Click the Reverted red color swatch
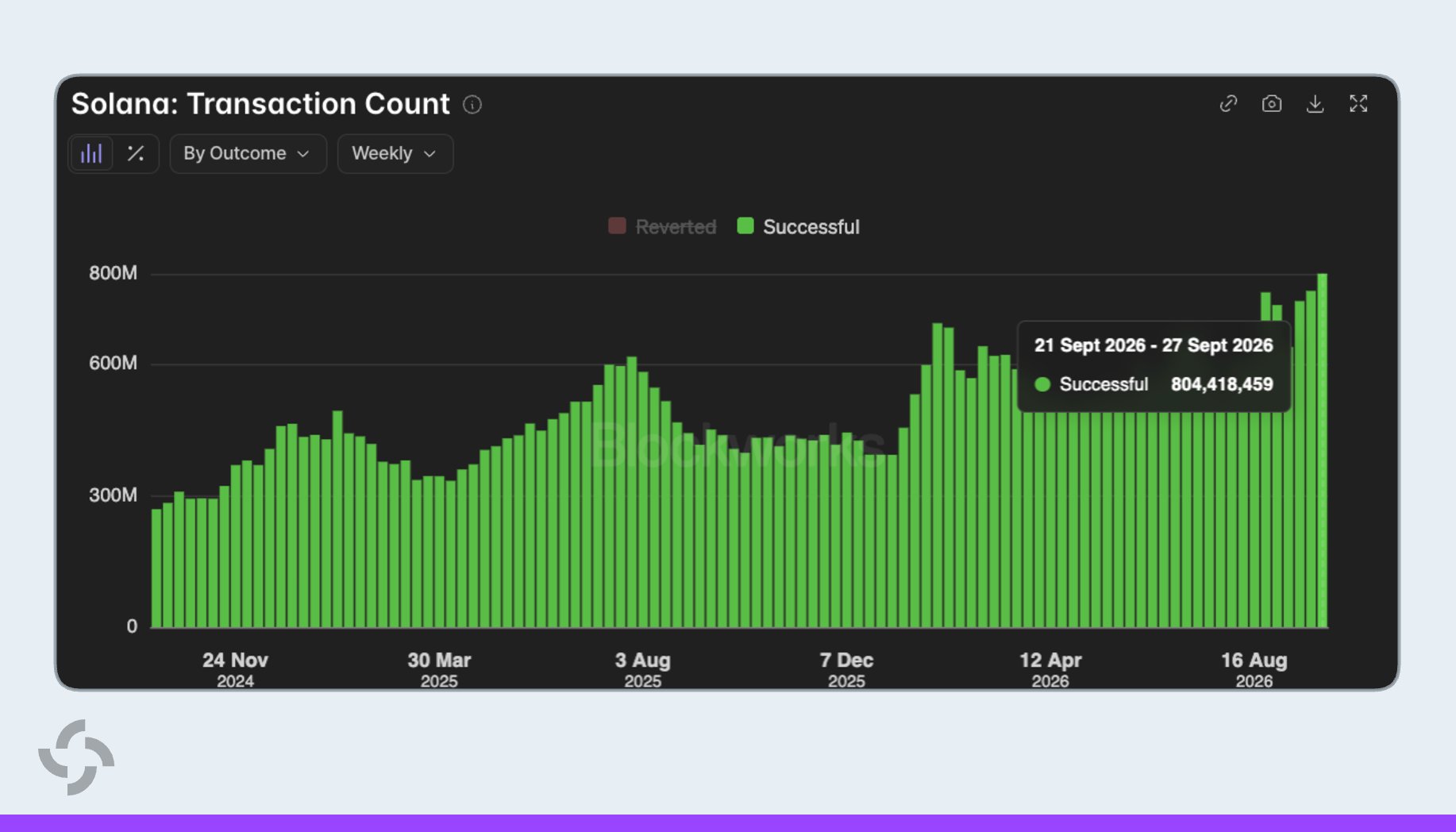The image size is (1456, 832). [x=617, y=225]
